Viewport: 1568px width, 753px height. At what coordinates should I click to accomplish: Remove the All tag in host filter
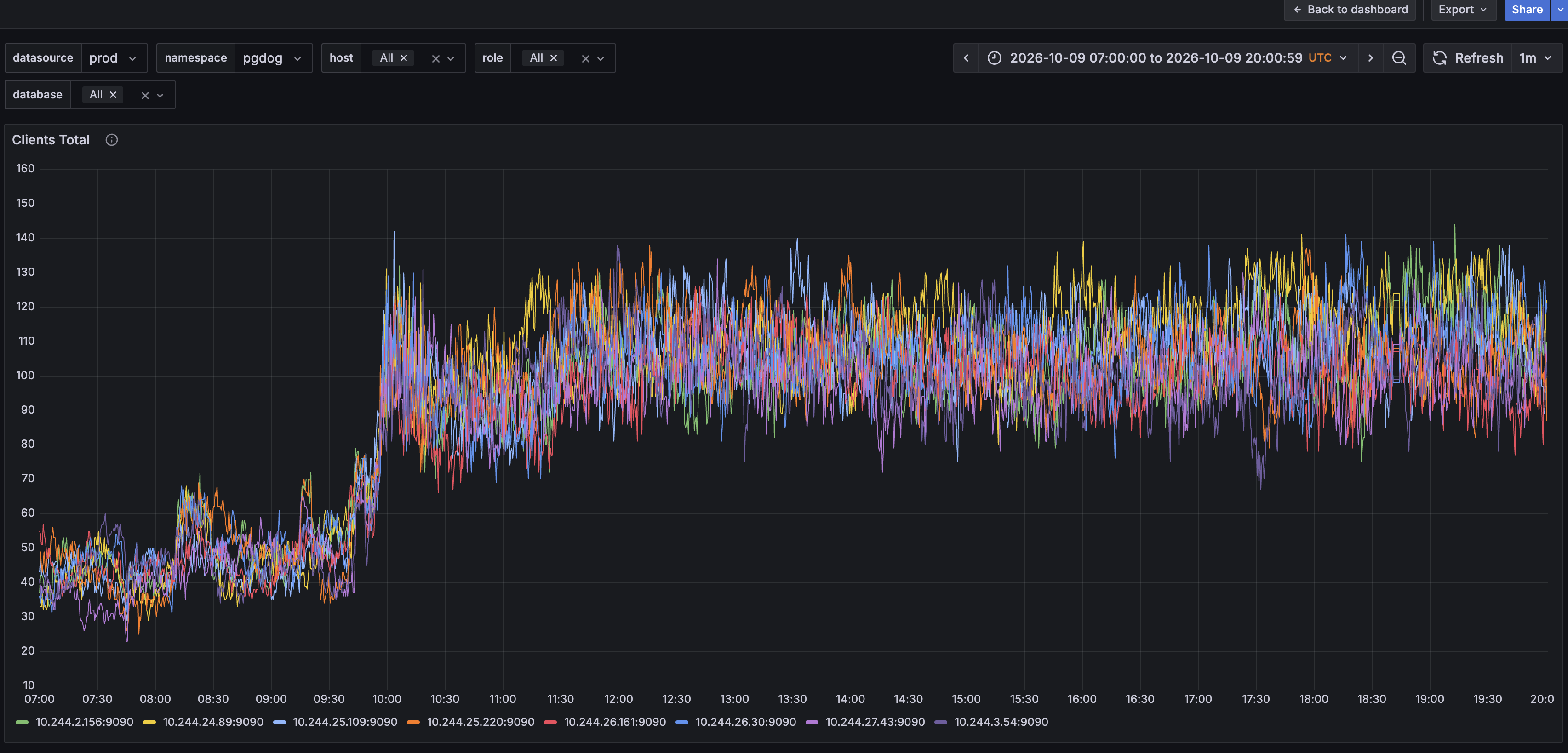(404, 58)
